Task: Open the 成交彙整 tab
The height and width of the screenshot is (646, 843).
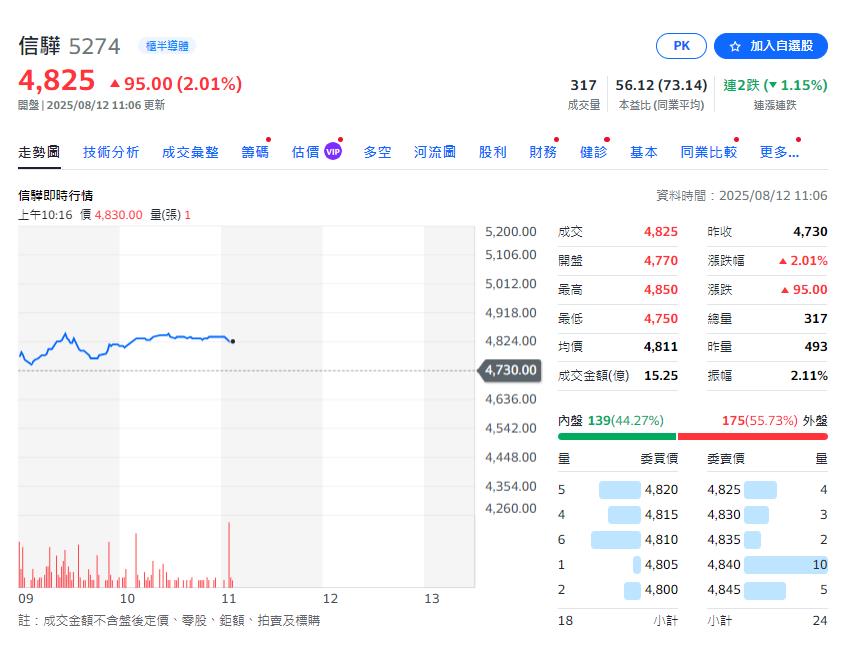Action: click(190, 152)
